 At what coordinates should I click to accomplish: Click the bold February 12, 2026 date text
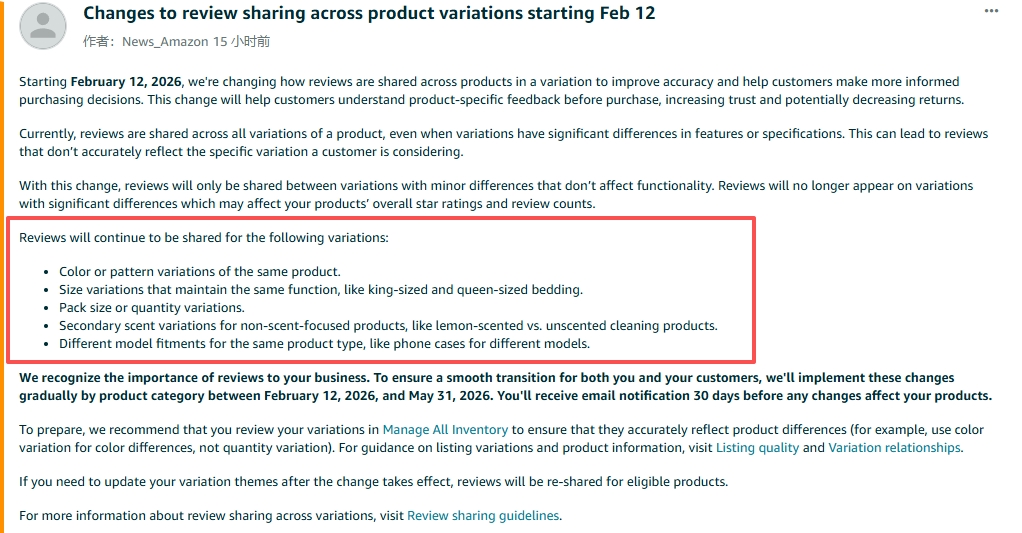tap(126, 82)
